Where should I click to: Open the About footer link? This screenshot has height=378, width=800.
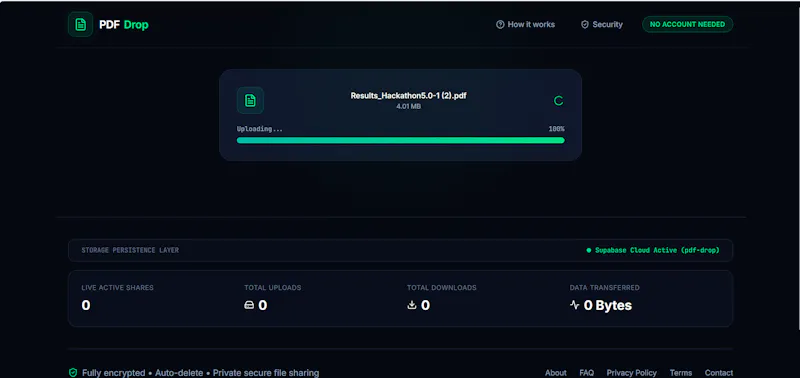point(556,373)
